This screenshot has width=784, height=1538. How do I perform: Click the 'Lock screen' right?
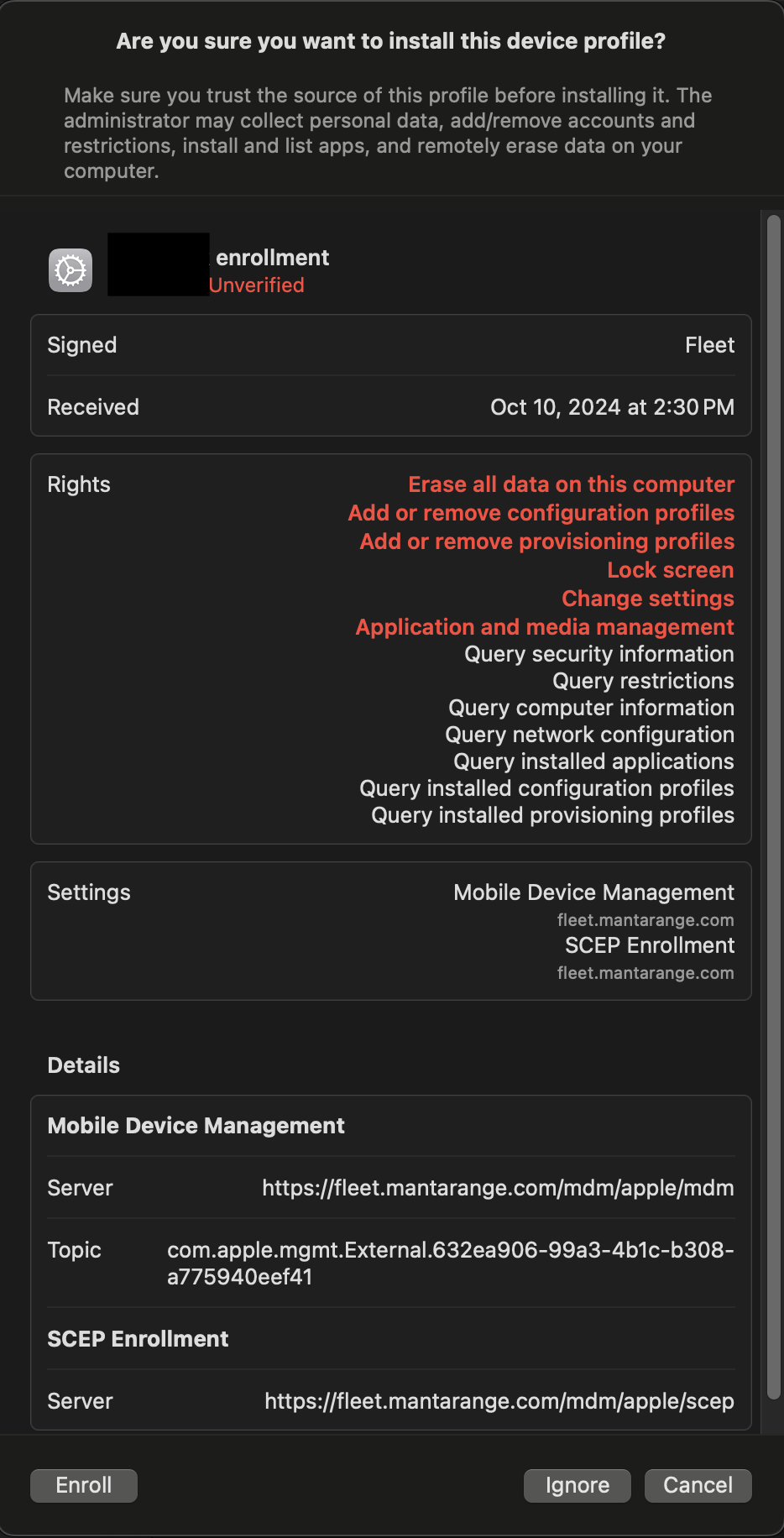click(671, 570)
